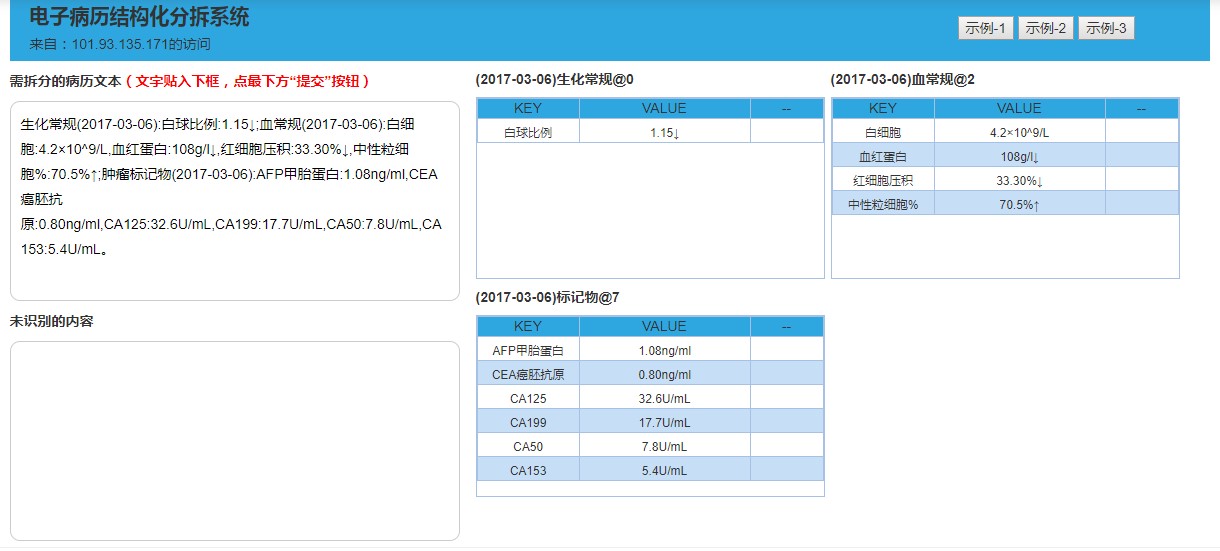
Task: Select the 33.30%↓ value for 红细胞压积
Action: coord(1019,181)
